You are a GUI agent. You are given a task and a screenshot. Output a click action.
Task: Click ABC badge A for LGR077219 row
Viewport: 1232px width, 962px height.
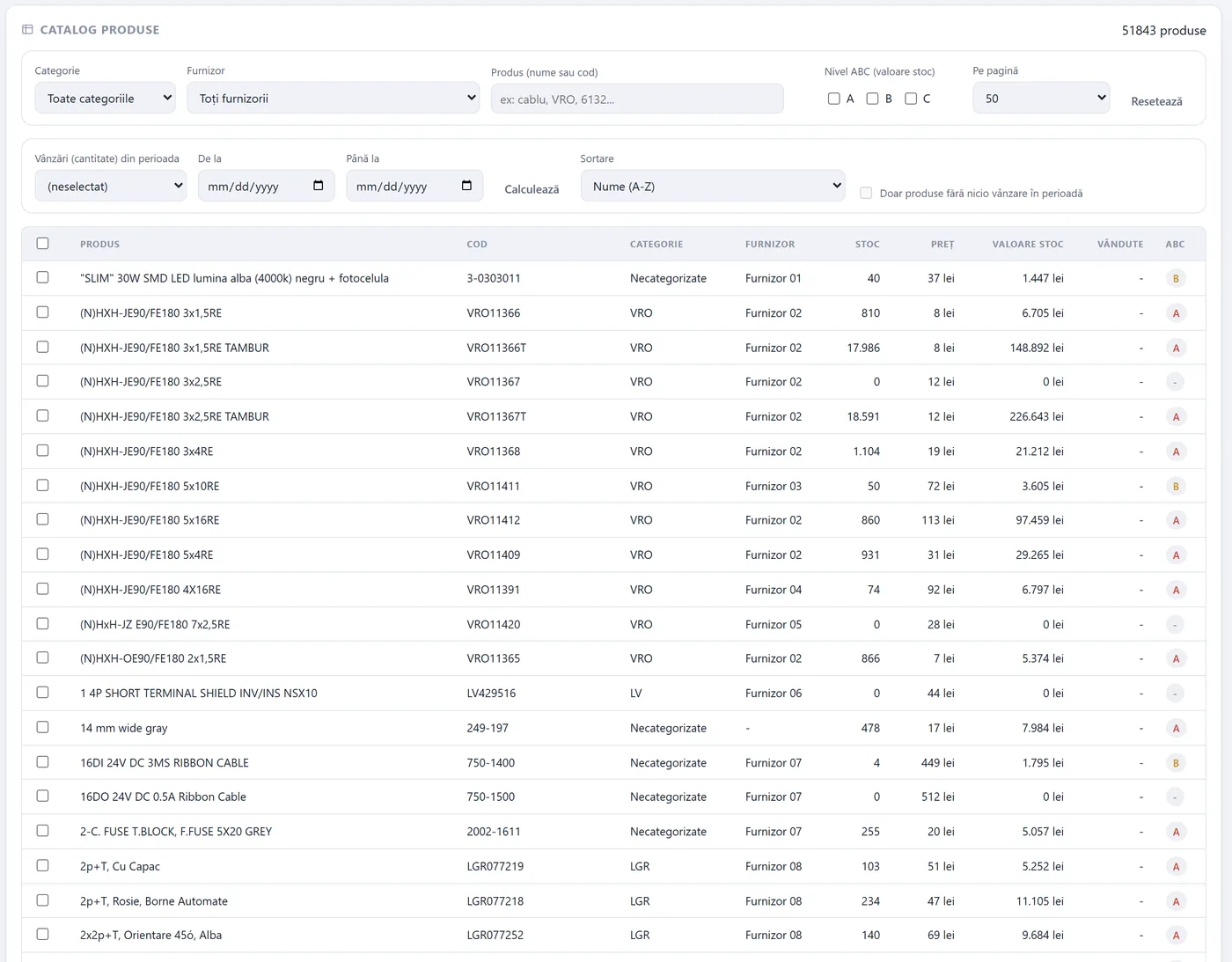(1176, 867)
